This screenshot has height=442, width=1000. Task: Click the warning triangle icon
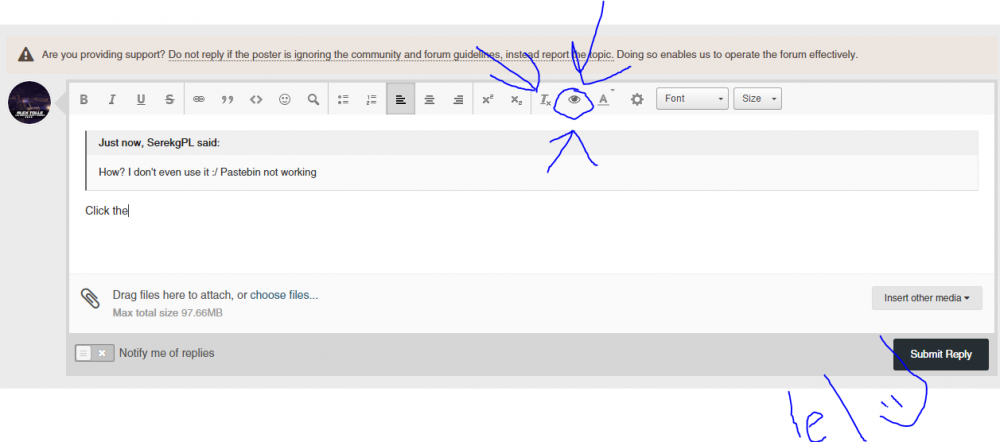26,54
